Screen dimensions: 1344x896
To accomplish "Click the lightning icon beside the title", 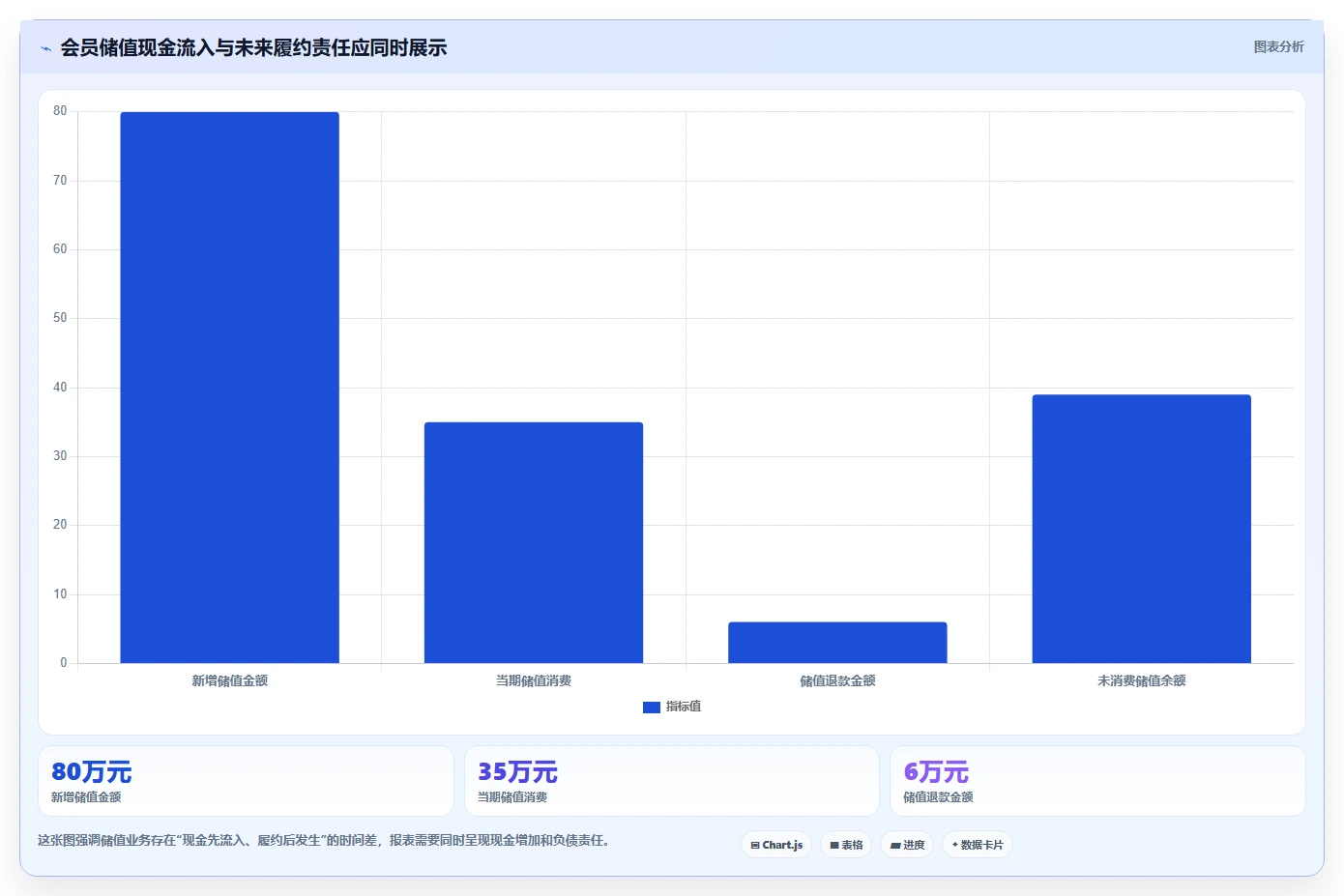I will tap(45, 48).
